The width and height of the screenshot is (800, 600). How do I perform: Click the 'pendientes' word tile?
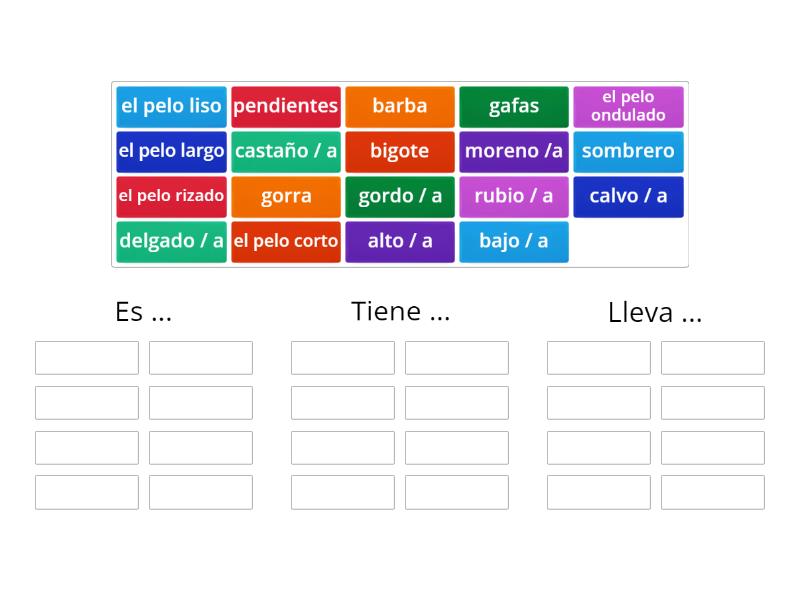286,106
